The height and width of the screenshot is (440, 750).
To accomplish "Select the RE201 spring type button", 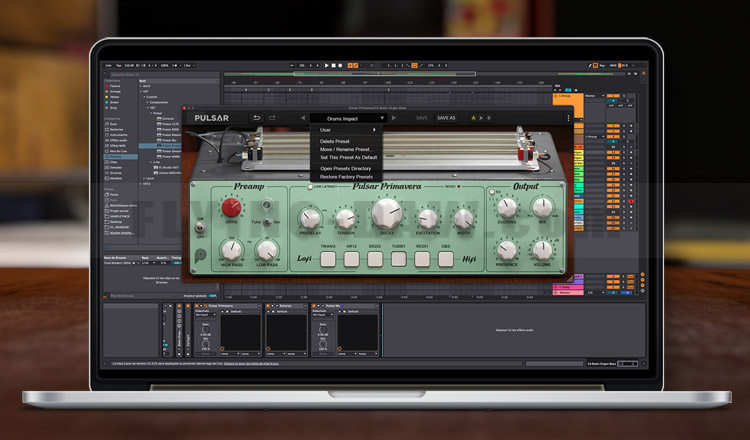I will click(x=422, y=259).
